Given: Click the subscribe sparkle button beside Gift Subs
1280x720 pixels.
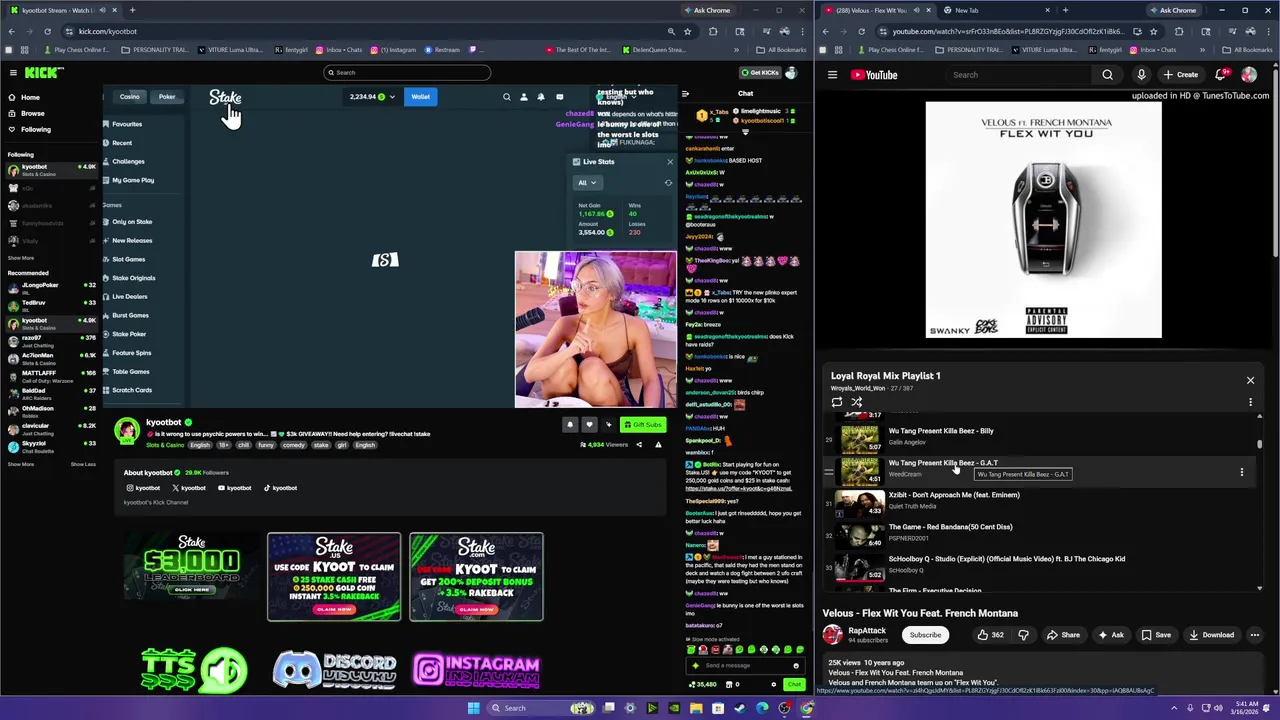Looking at the screenshot, I should click(608, 424).
